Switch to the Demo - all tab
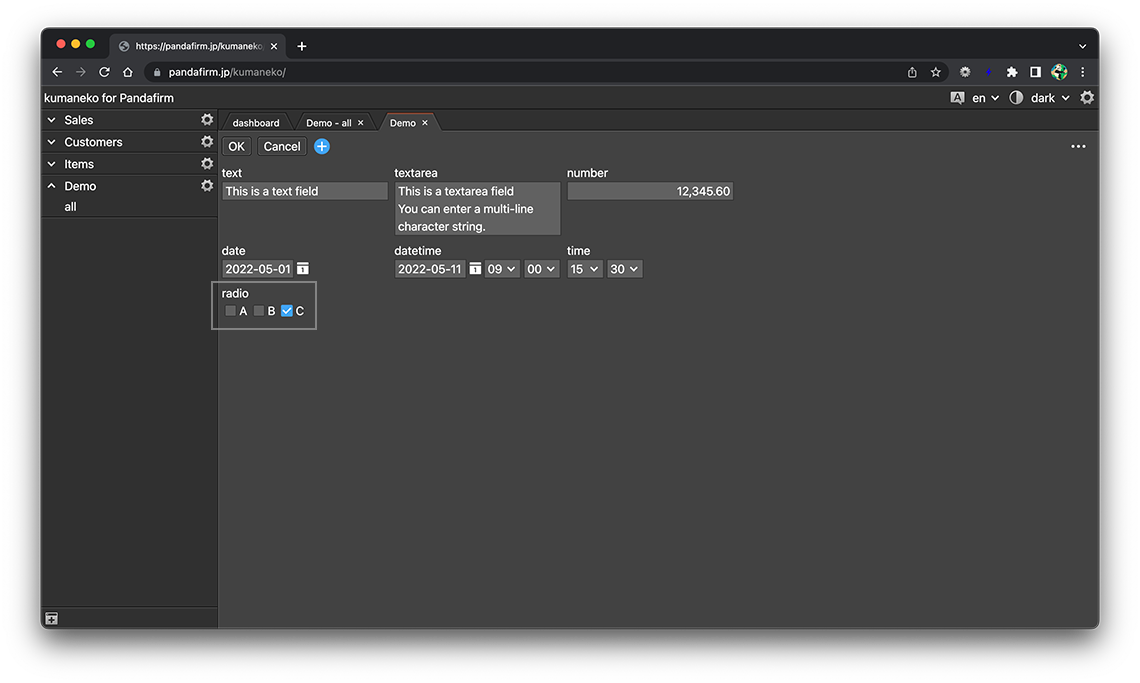 click(x=328, y=123)
